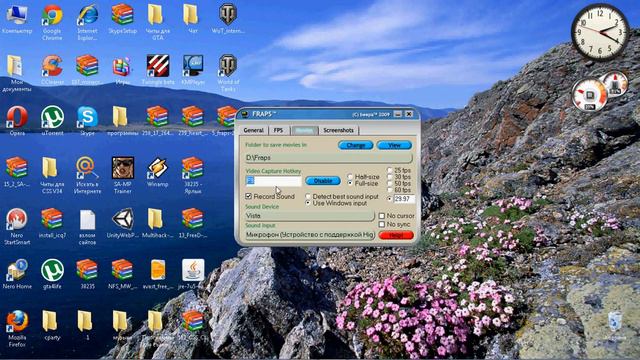Screen dimensions: 640x360
Task: Click the Искать в Интернете shortcut
Action: click(87, 176)
